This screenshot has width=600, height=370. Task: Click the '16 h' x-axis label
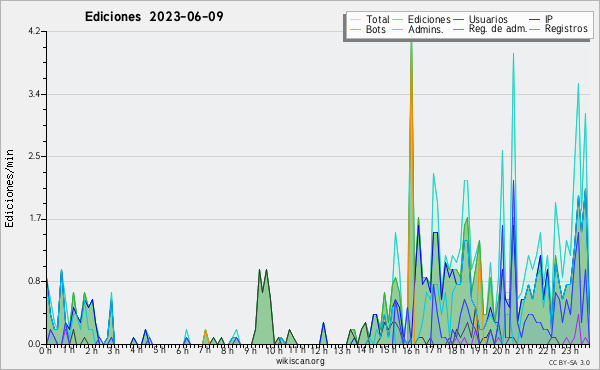(410, 350)
